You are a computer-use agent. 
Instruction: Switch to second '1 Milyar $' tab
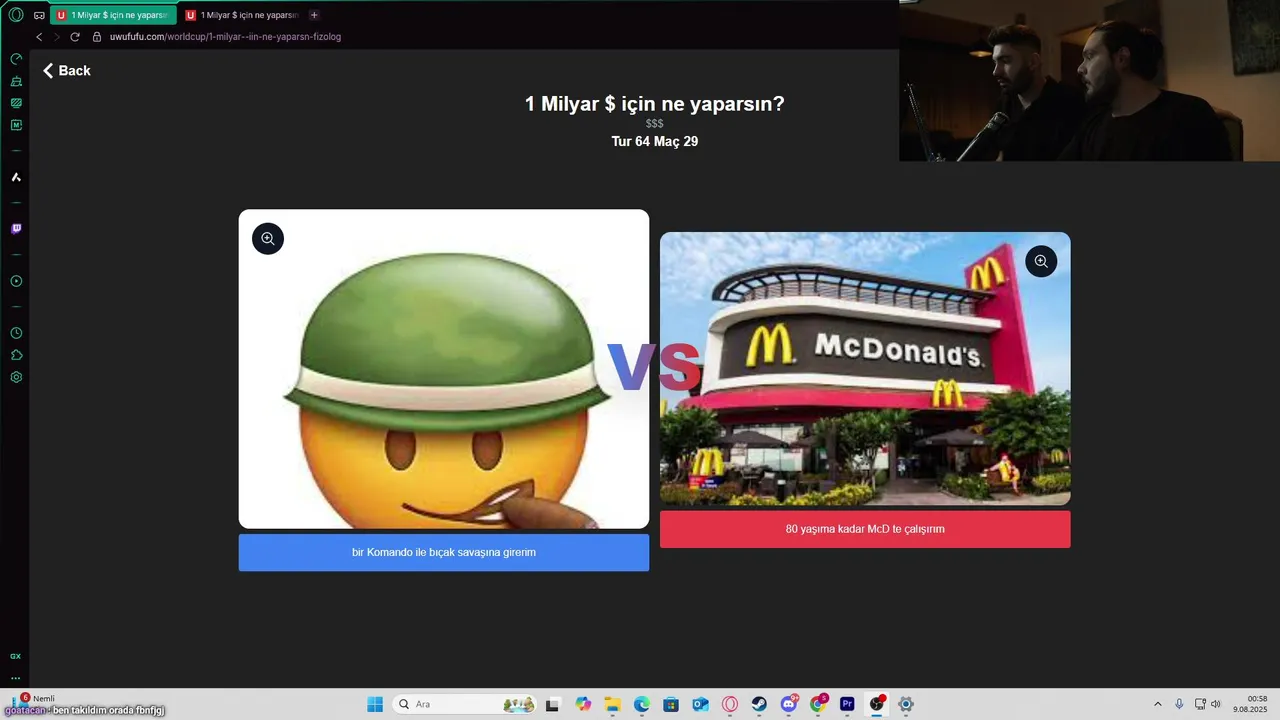[241, 15]
